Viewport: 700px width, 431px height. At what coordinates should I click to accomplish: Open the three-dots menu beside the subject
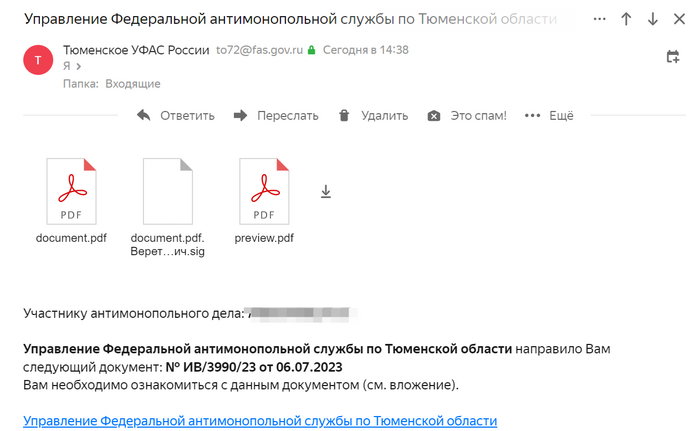pos(600,19)
